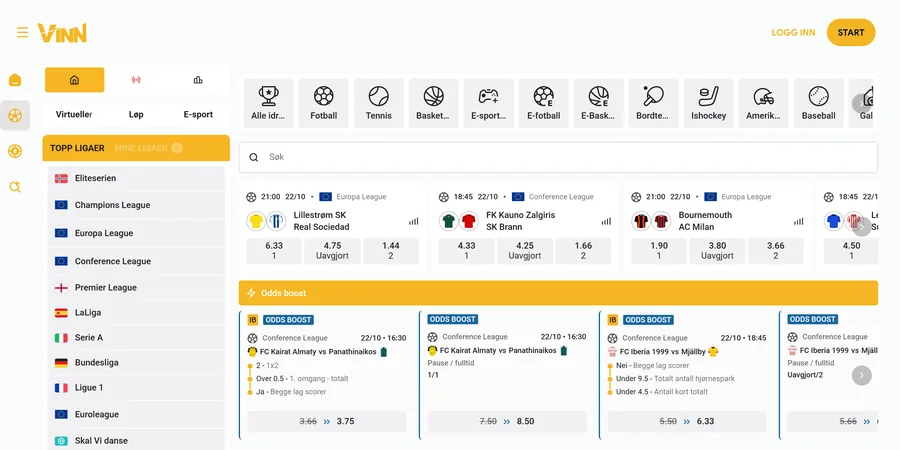Viewport: 900px width, 450px height.
Task: Open the sports ball sidebar icon
Action: pyautogui.click(x=15, y=116)
